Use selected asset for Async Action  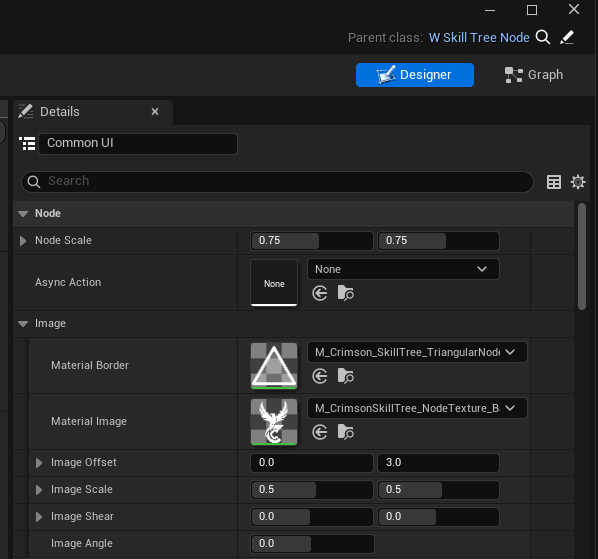pyautogui.click(x=320, y=293)
